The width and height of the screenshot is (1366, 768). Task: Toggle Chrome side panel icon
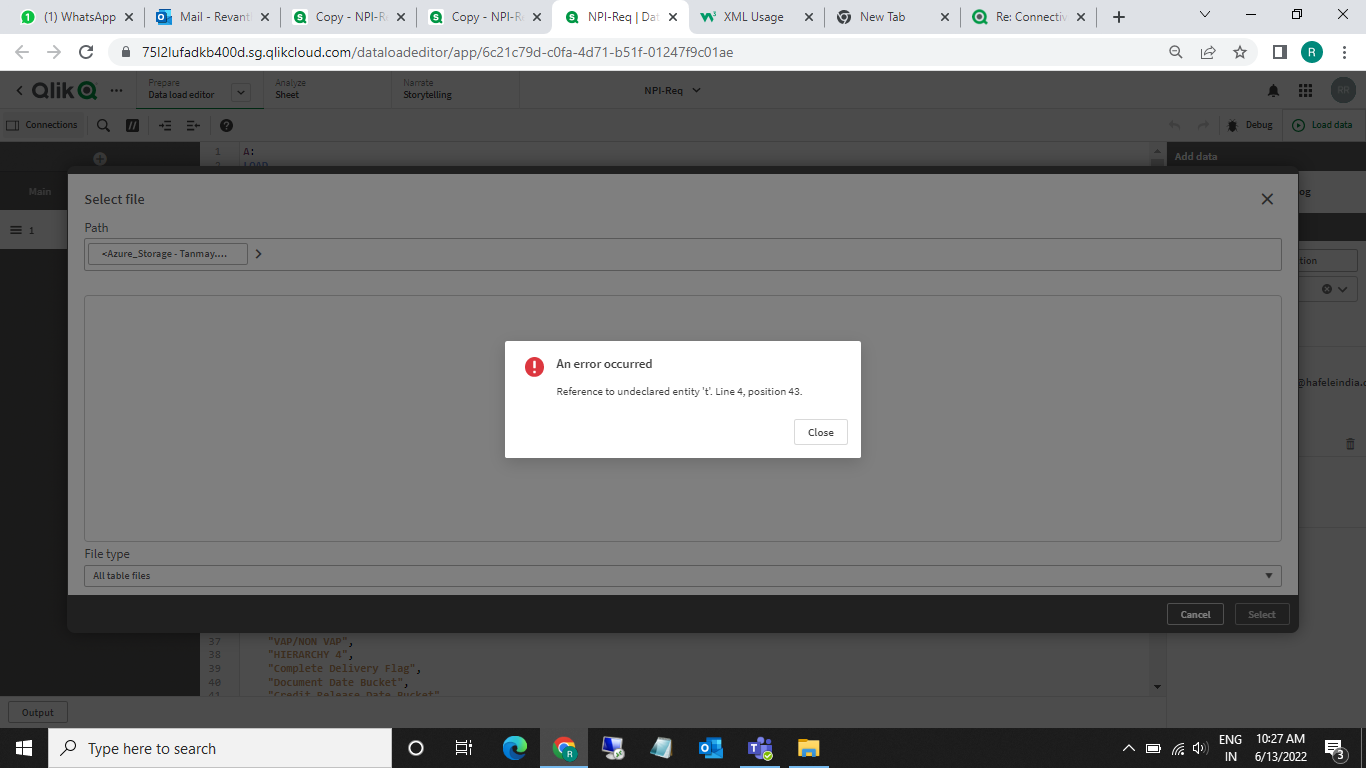pos(1279,52)
